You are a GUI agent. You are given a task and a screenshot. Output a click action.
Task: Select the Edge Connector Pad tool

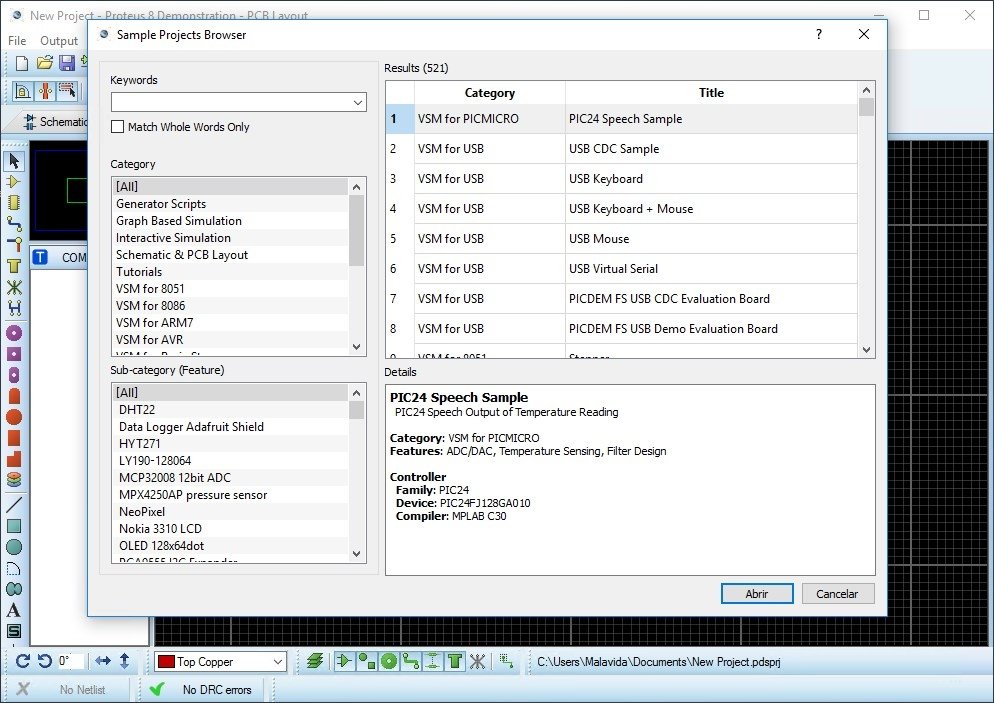[x=14, y=396]
